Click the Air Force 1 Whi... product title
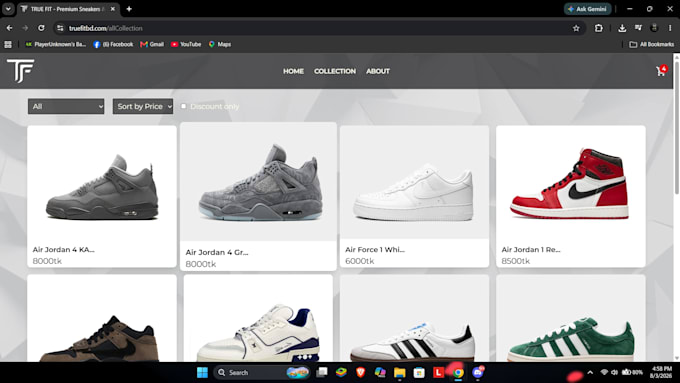 (x=375, y=249)
